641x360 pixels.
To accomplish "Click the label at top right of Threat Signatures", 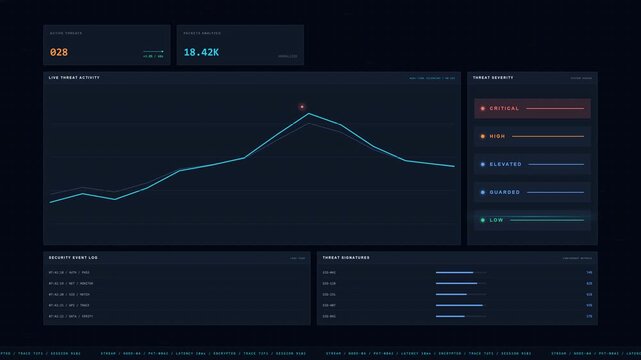I will (x=577, y=258).
